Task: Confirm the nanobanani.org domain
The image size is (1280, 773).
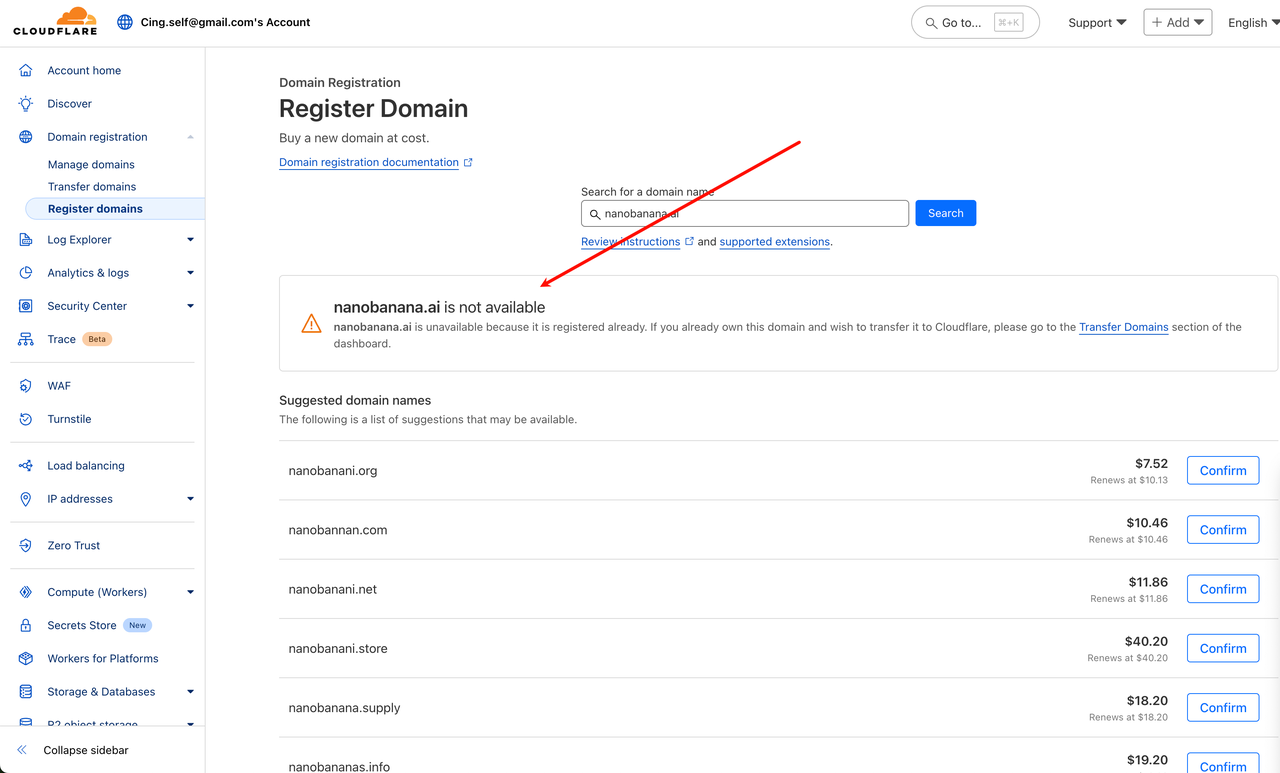Action: click(1222, 471)
